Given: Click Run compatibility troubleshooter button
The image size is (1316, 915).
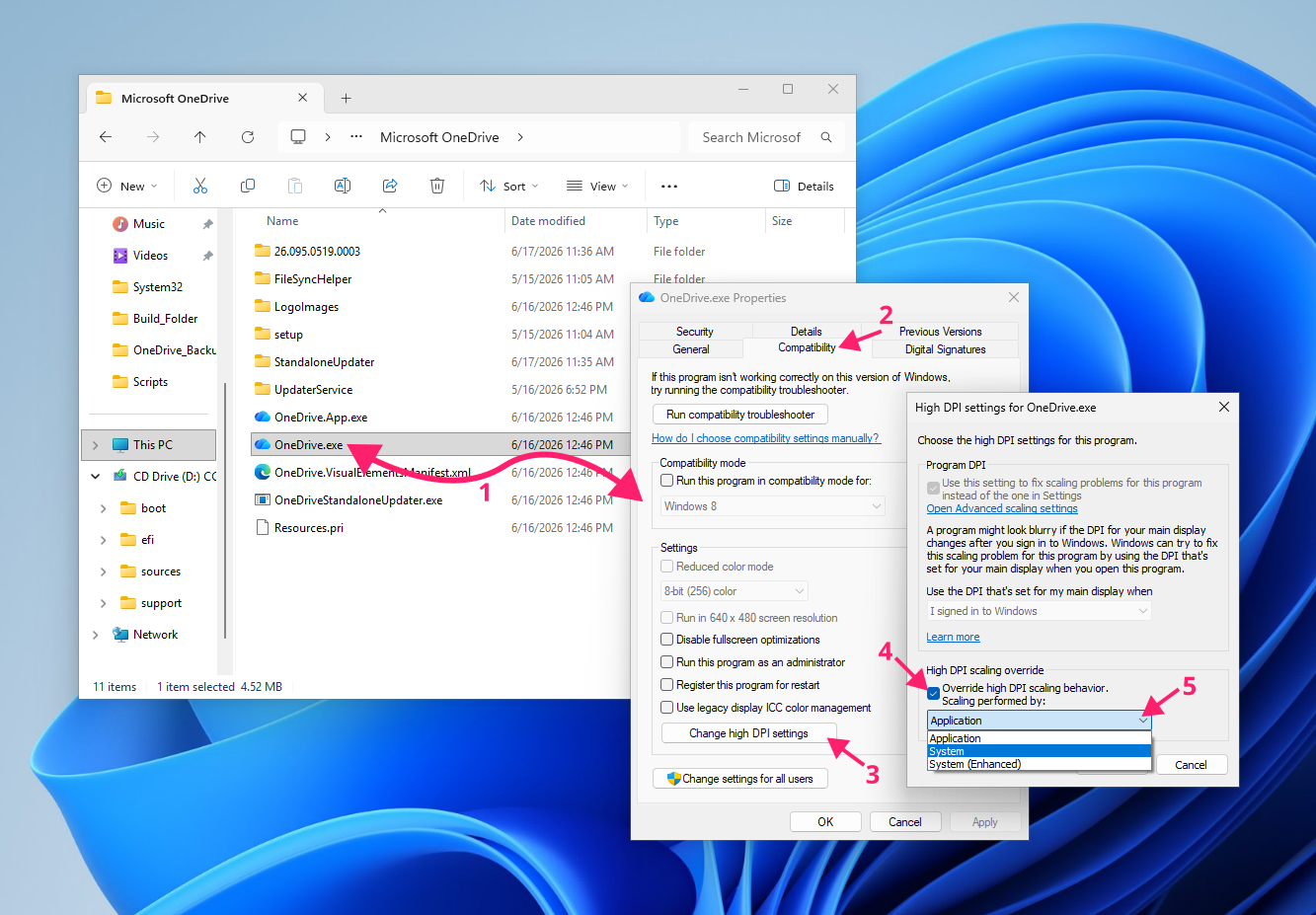Looking at the screenshot, I should (x=740, y=415).
